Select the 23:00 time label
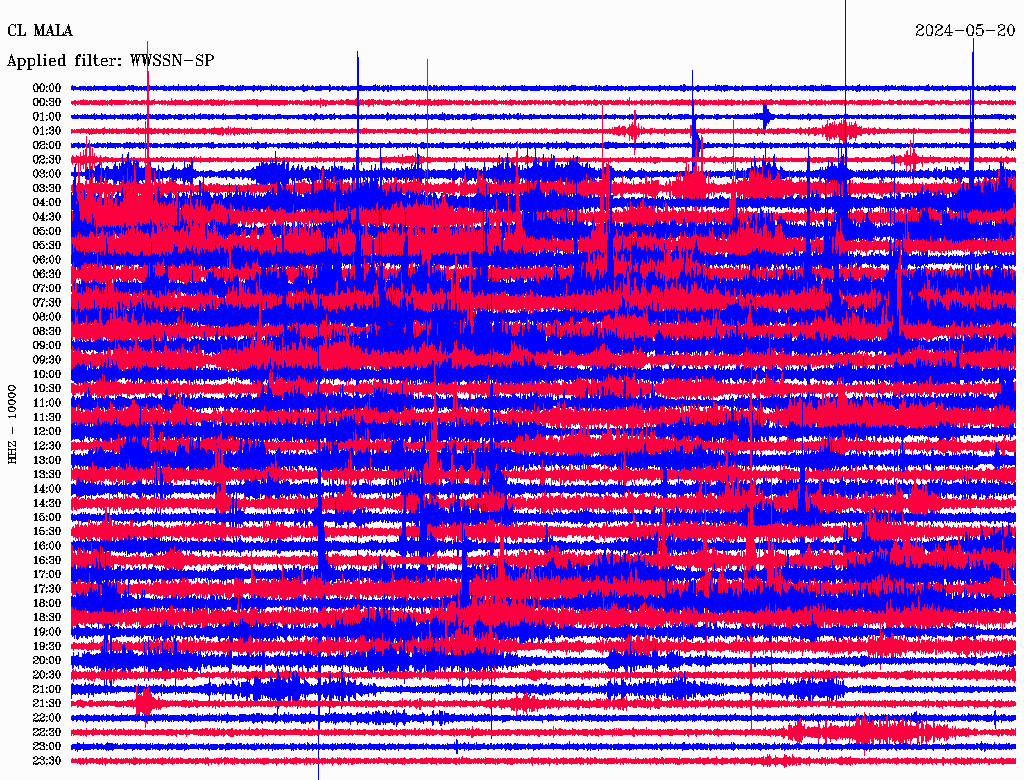This screenshot has height=780, width=1024. click(x=47, y=747)
